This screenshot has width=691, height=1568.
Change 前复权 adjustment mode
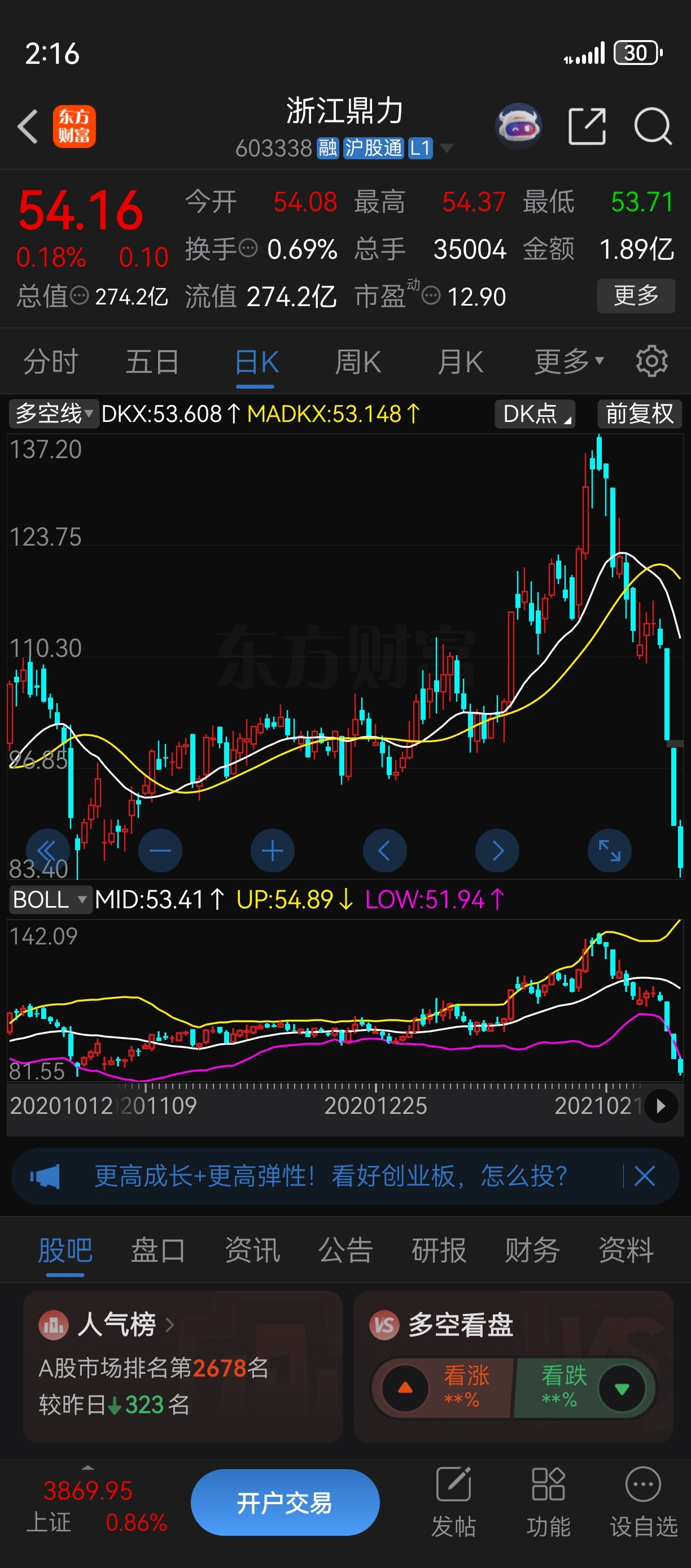click(x=639, y=414)
